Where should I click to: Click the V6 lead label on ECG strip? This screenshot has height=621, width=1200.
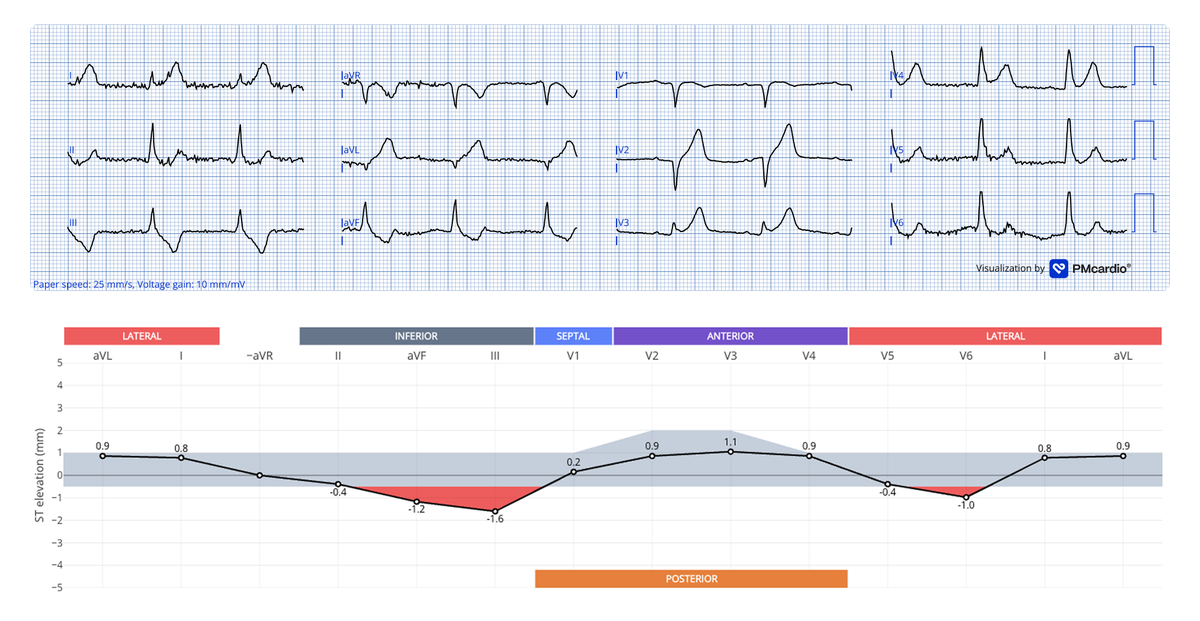click(898, 222)
